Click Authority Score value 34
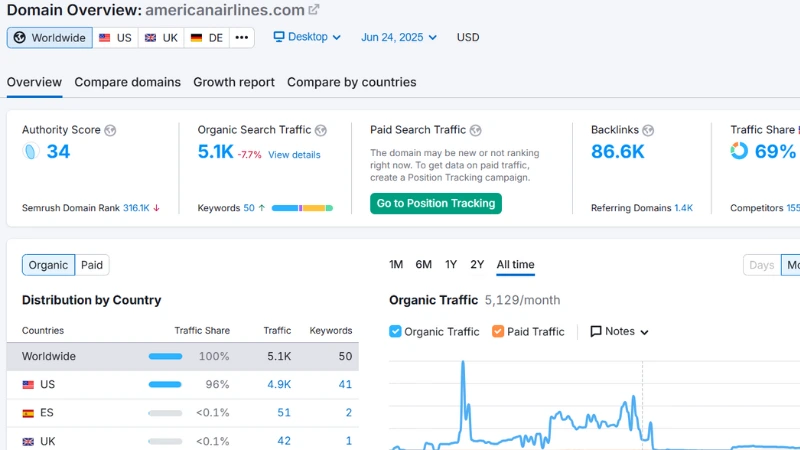Viewport: 800px width, 450px height. tap(58, 152)
